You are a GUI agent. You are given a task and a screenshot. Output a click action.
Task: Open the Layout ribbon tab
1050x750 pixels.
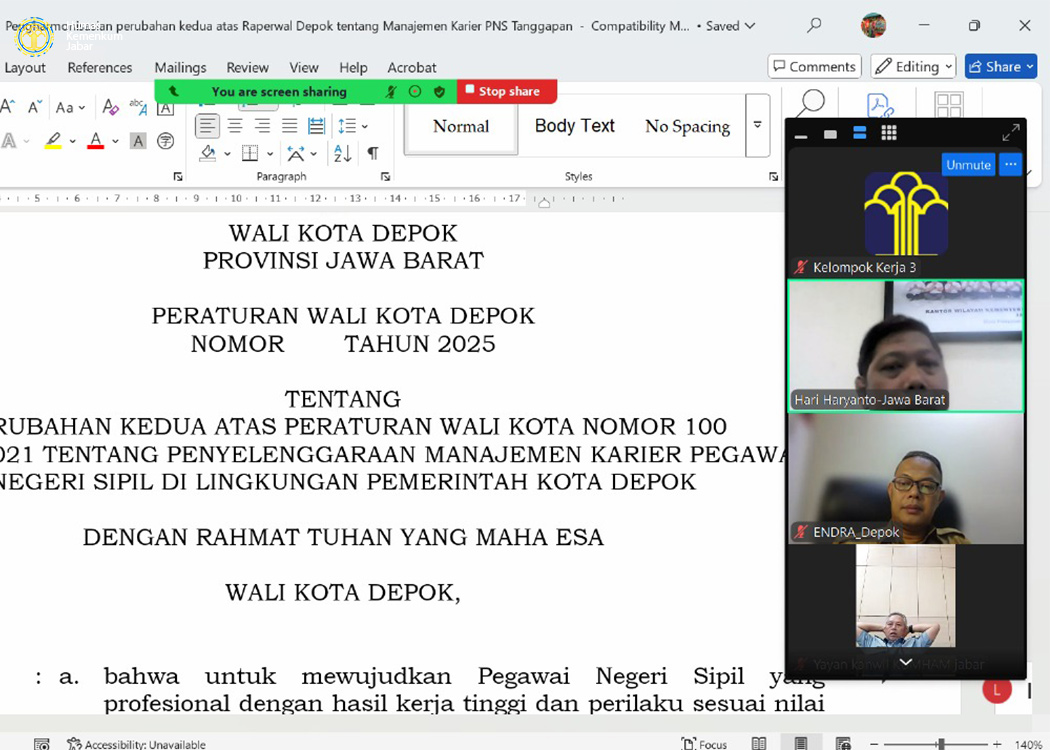click(25, 68)
